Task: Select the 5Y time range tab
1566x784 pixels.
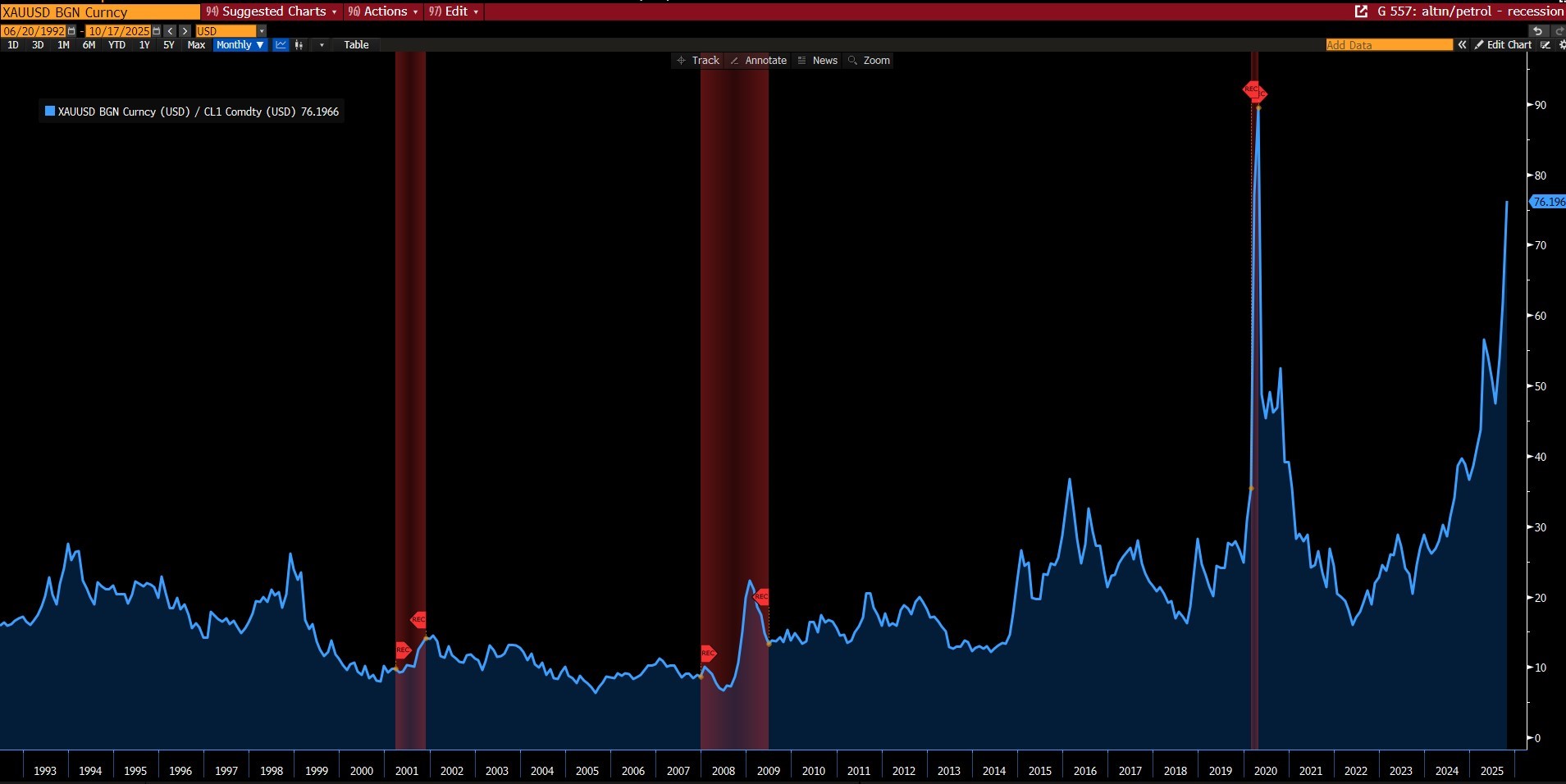Action: (x=169, y=45)
